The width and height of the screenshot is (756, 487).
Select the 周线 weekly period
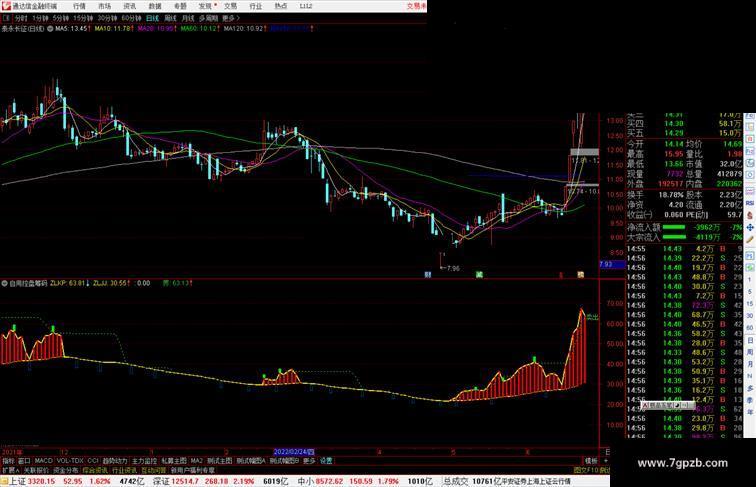pyautogui.click(x=170, y=18)
